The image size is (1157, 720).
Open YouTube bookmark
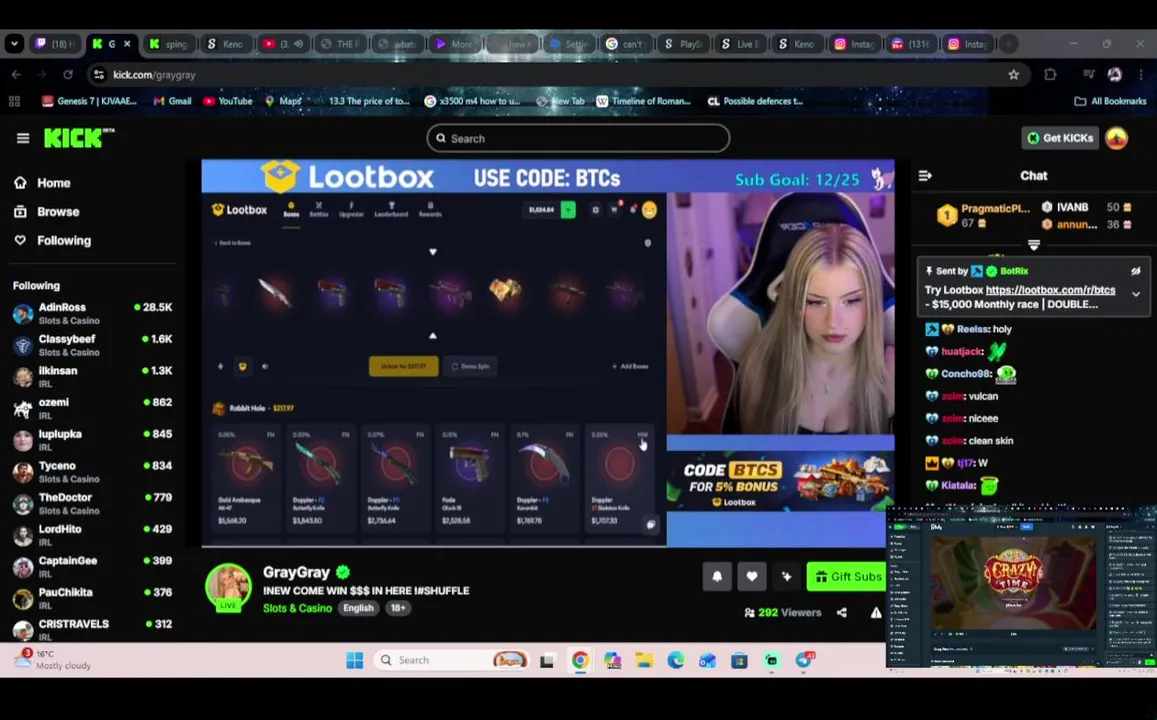click(228, 101)
